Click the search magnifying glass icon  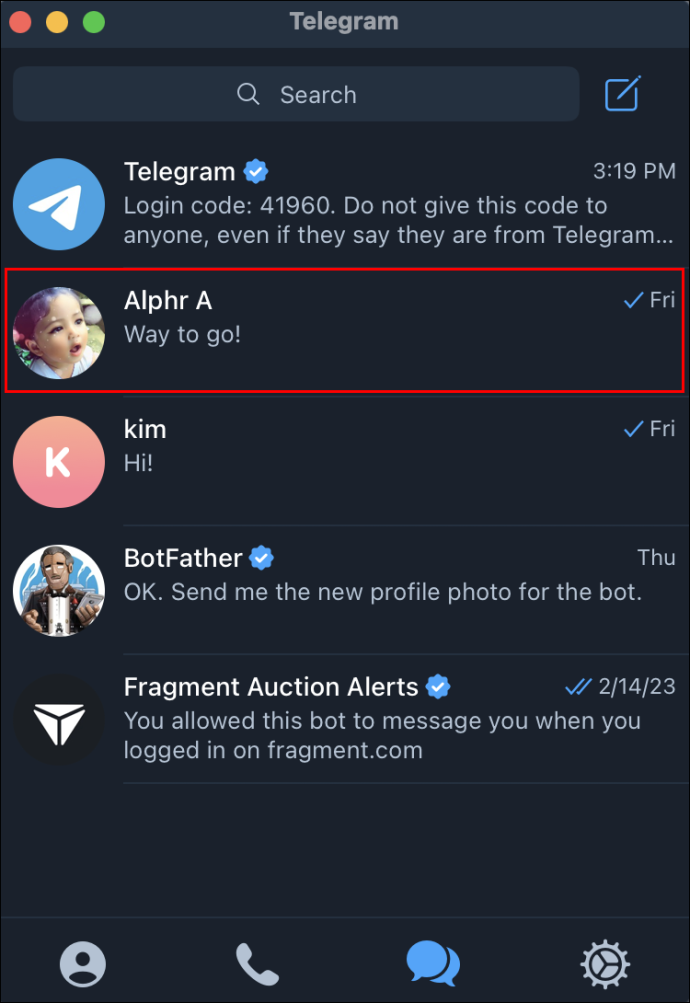tap(248, 94)
